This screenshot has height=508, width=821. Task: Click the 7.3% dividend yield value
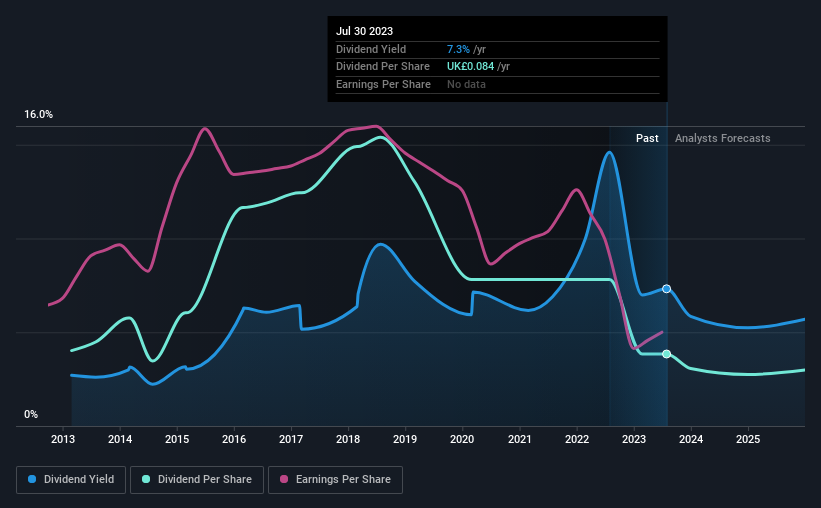click(x=458, y=49)
